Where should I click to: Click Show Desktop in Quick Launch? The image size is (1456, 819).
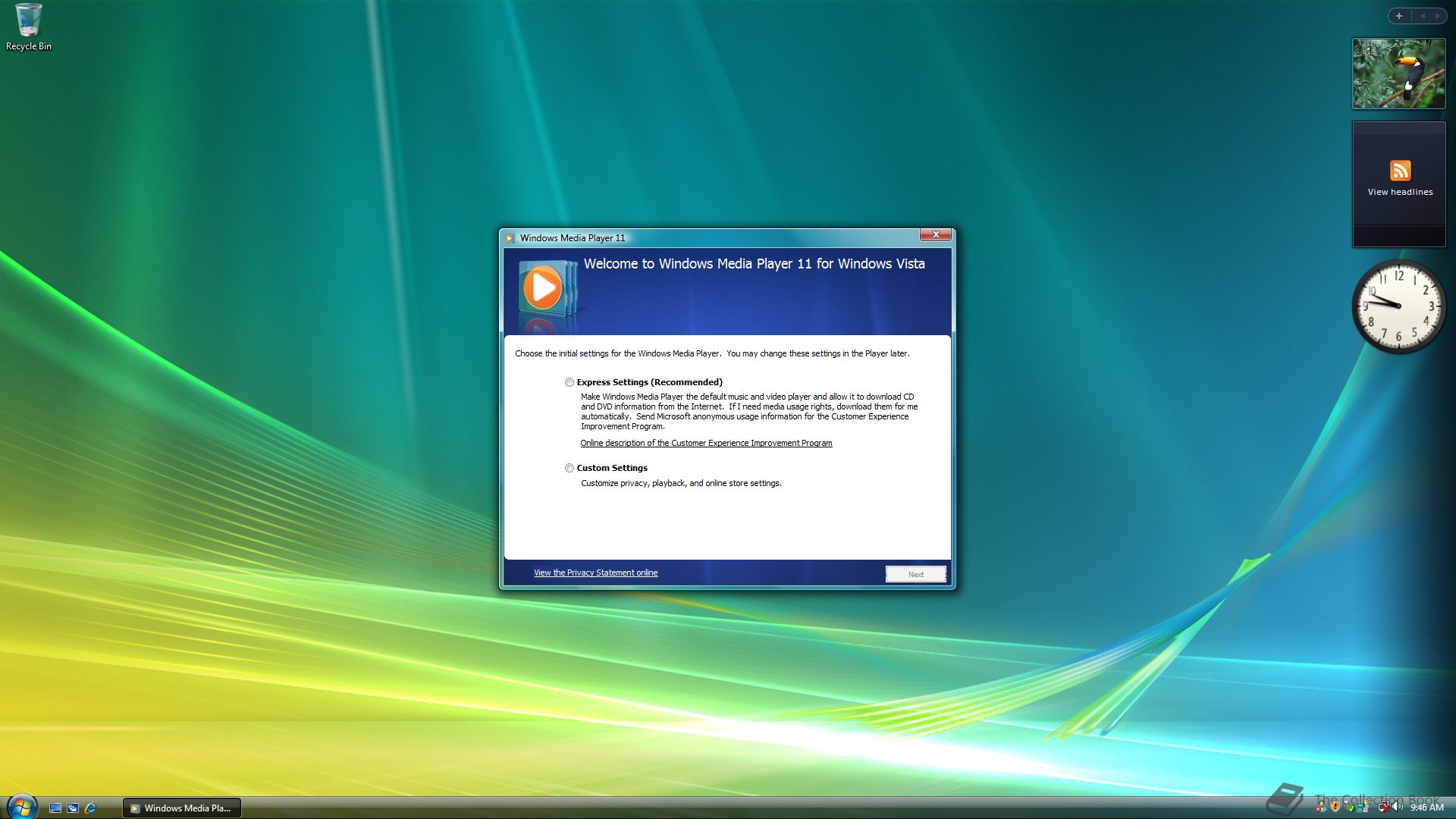pyautogui.click(x=55, y=808)
